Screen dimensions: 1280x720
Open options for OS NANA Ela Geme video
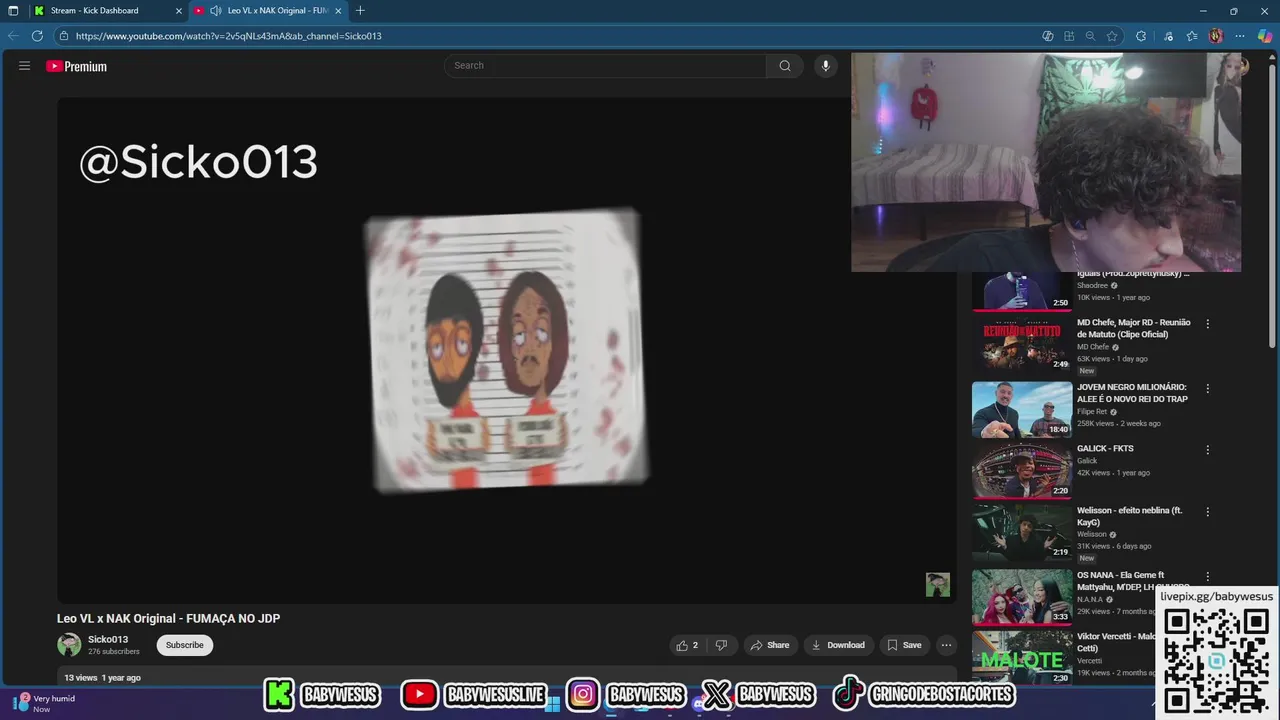[x=1207, y=577]
